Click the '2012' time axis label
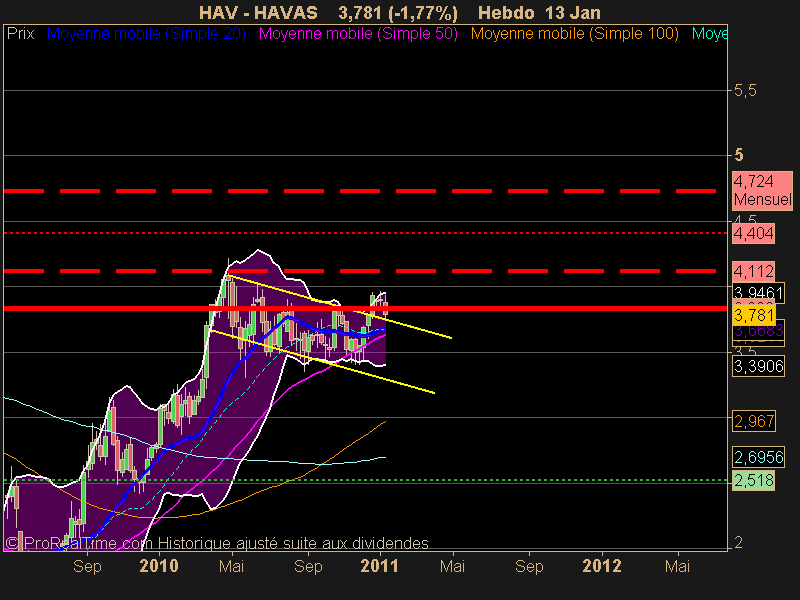The height and width of the screenshot is (600, 800). click(602, 566)
